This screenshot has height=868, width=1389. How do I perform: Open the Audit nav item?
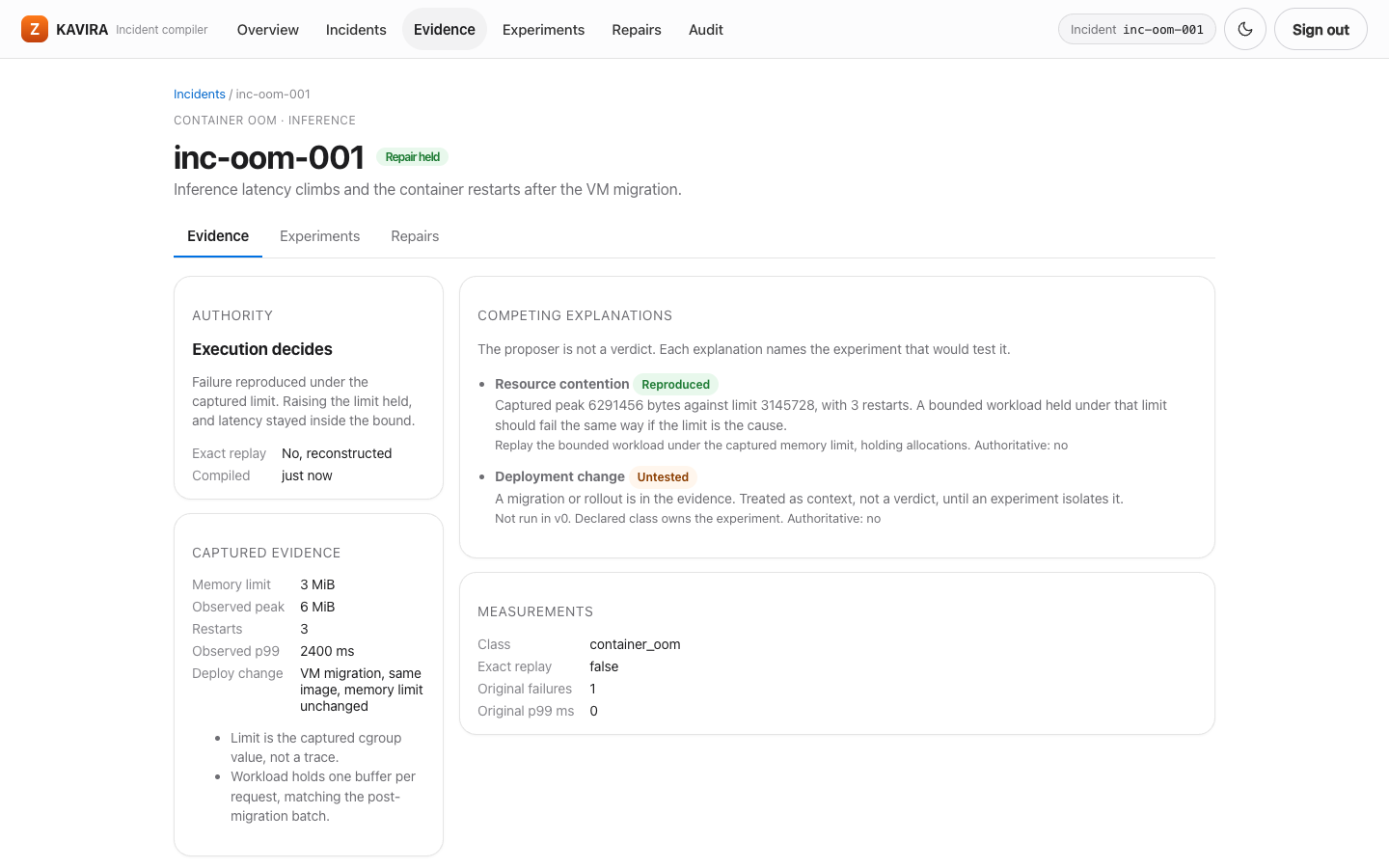(x=706, y=29)
